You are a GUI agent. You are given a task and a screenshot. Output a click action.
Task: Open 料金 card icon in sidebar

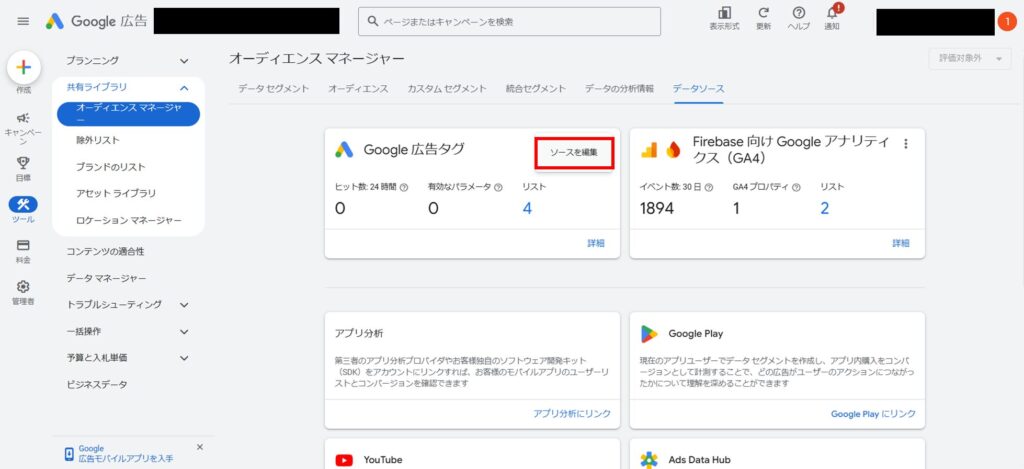click(23, 245)
